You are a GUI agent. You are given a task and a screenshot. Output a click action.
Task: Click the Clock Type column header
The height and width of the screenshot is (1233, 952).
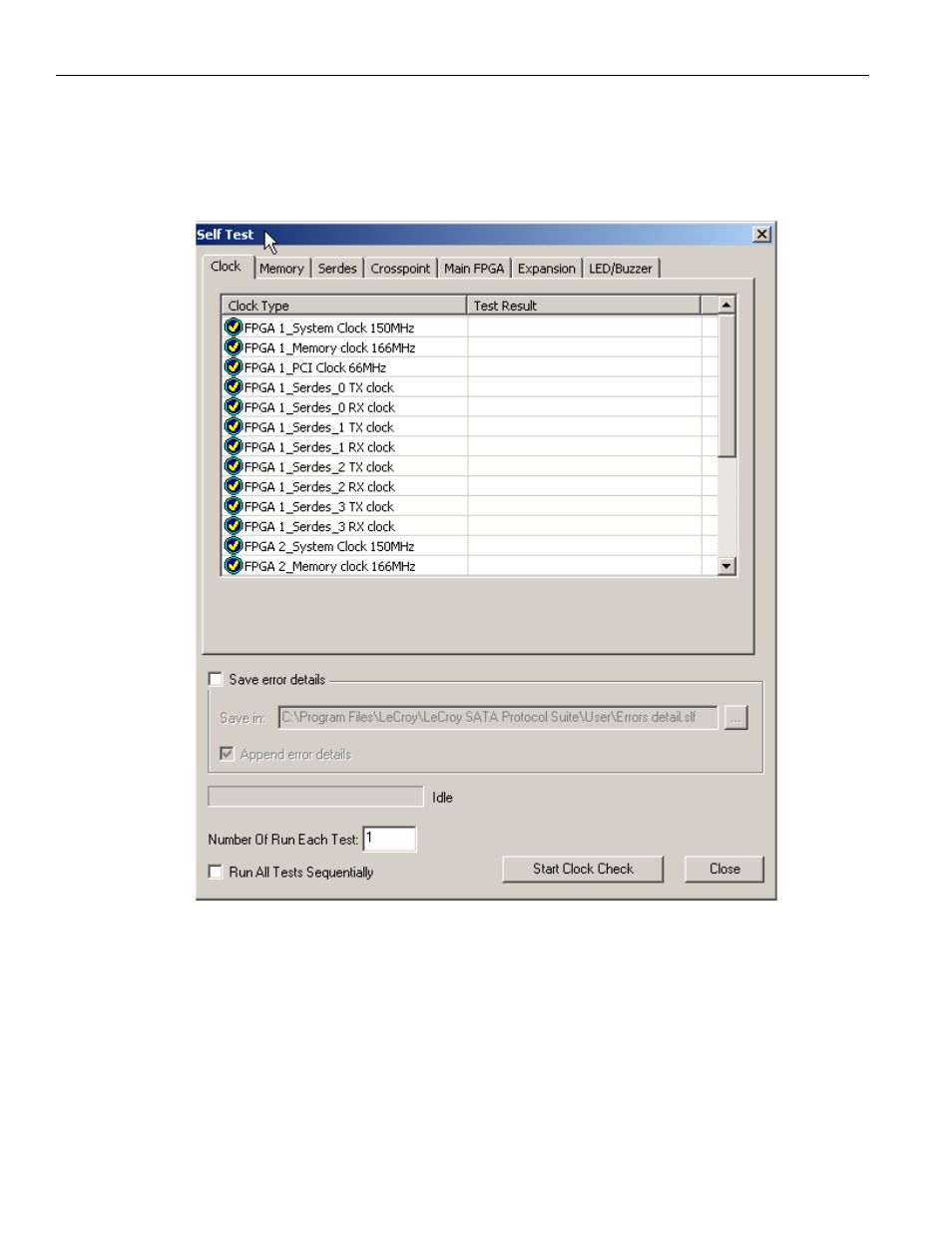click(x=344, y=306)
